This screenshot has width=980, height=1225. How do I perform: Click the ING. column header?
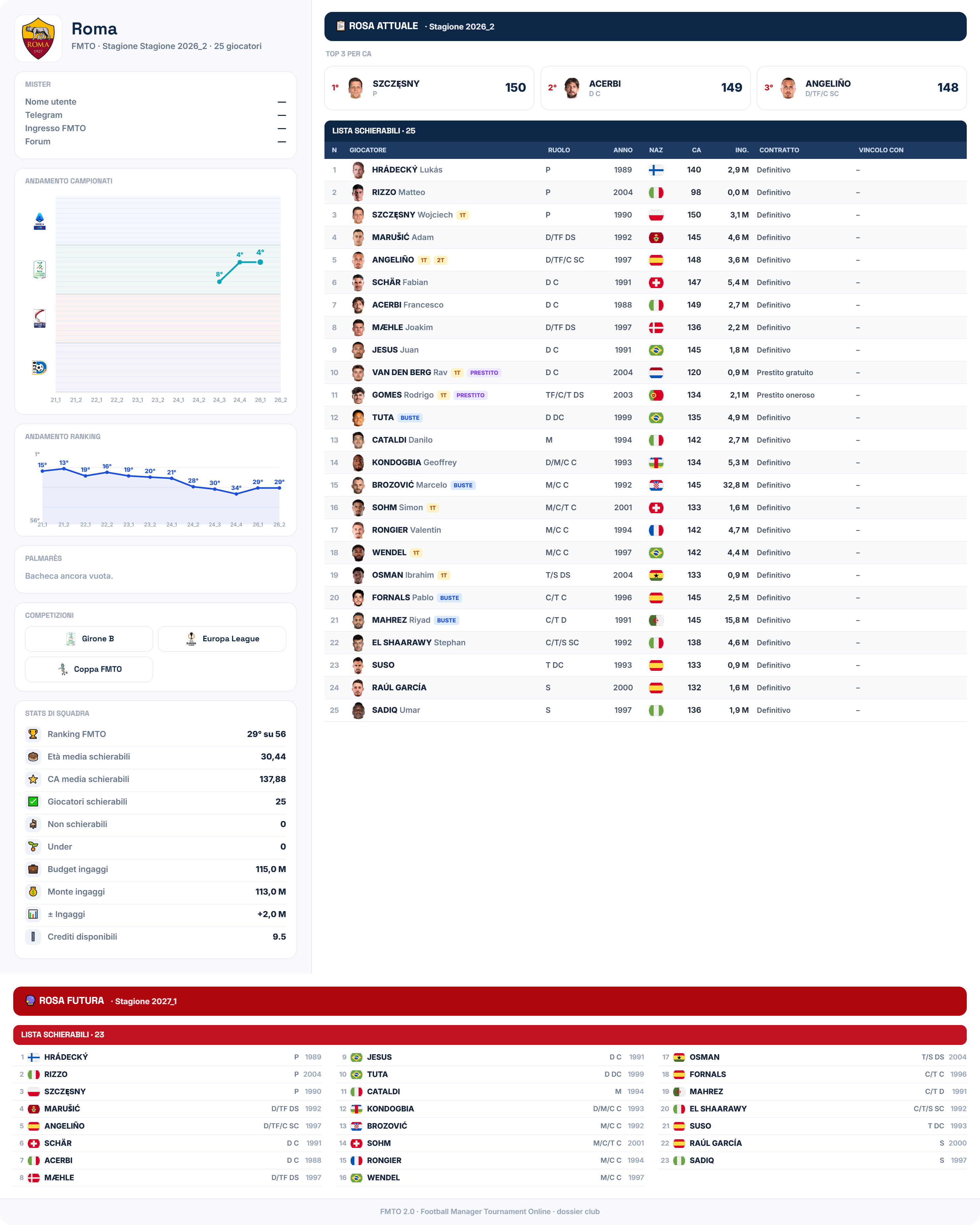click(741, 150)
